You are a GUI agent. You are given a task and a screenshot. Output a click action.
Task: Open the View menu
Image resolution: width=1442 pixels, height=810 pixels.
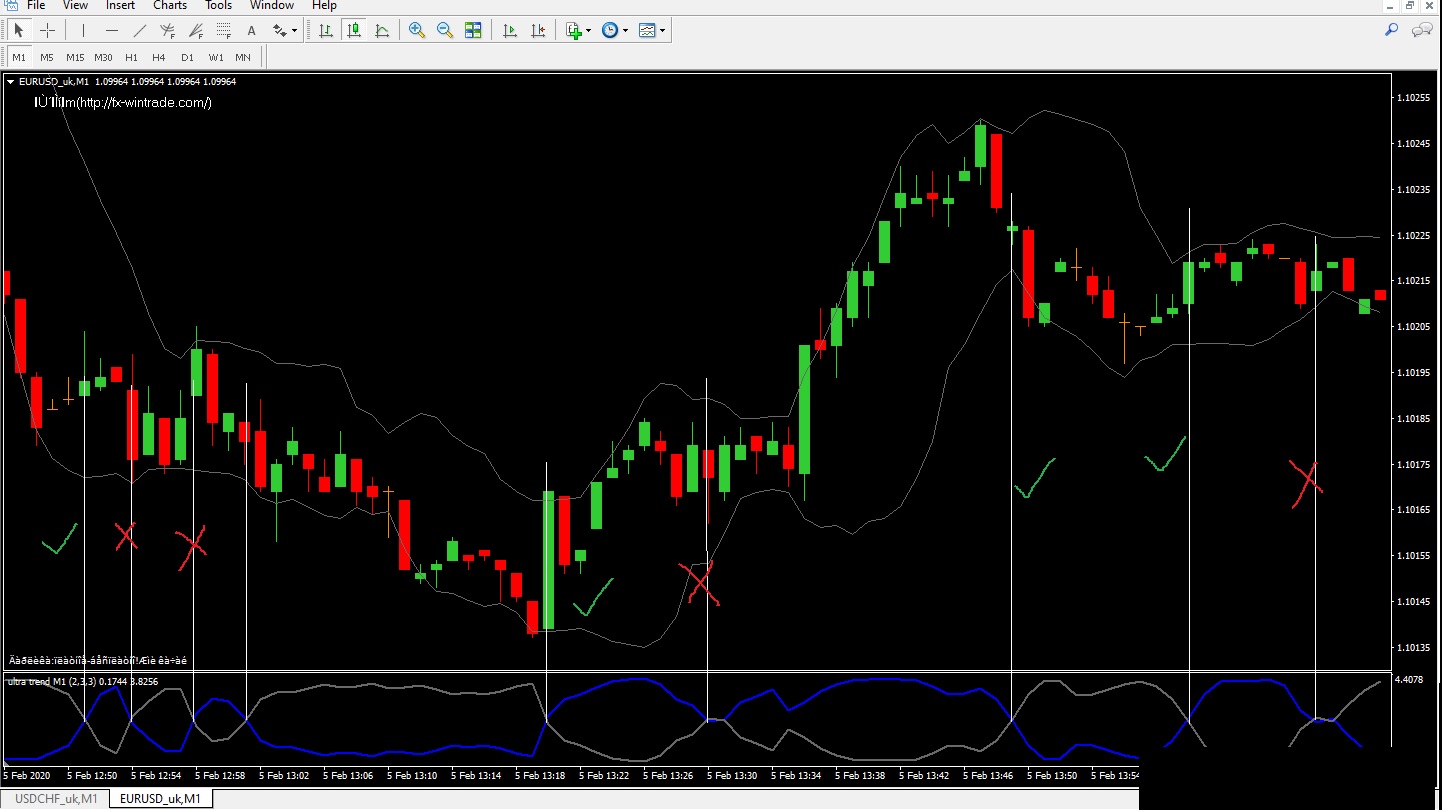(75, 5)
